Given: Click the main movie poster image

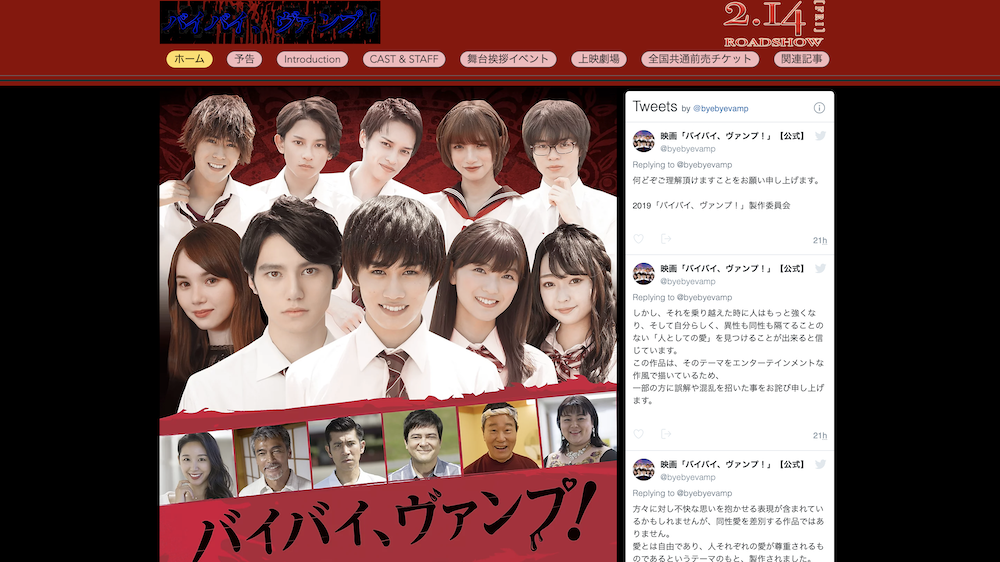Looking at the screenshot, I should click(388, 325).
